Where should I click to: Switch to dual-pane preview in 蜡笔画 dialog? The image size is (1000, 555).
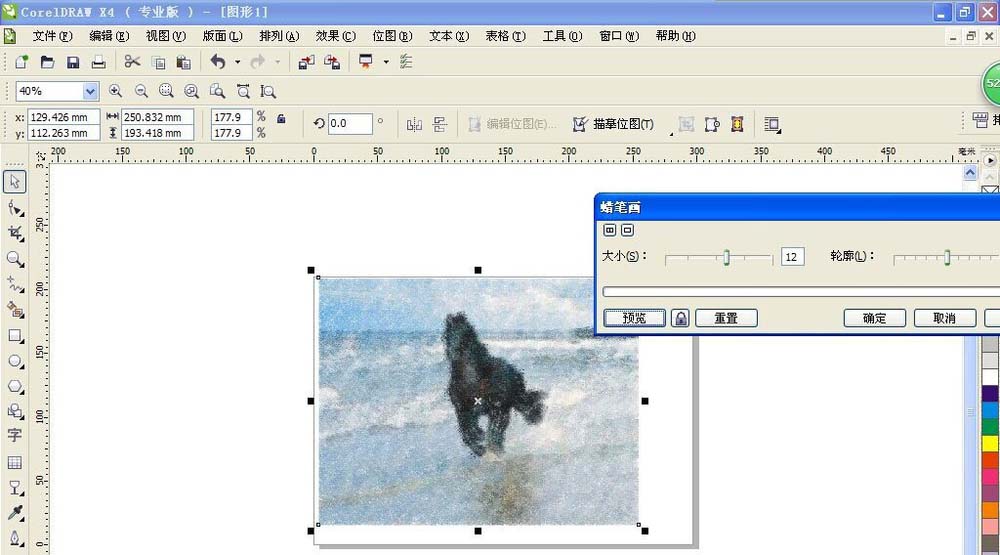(x=610, y=230)
